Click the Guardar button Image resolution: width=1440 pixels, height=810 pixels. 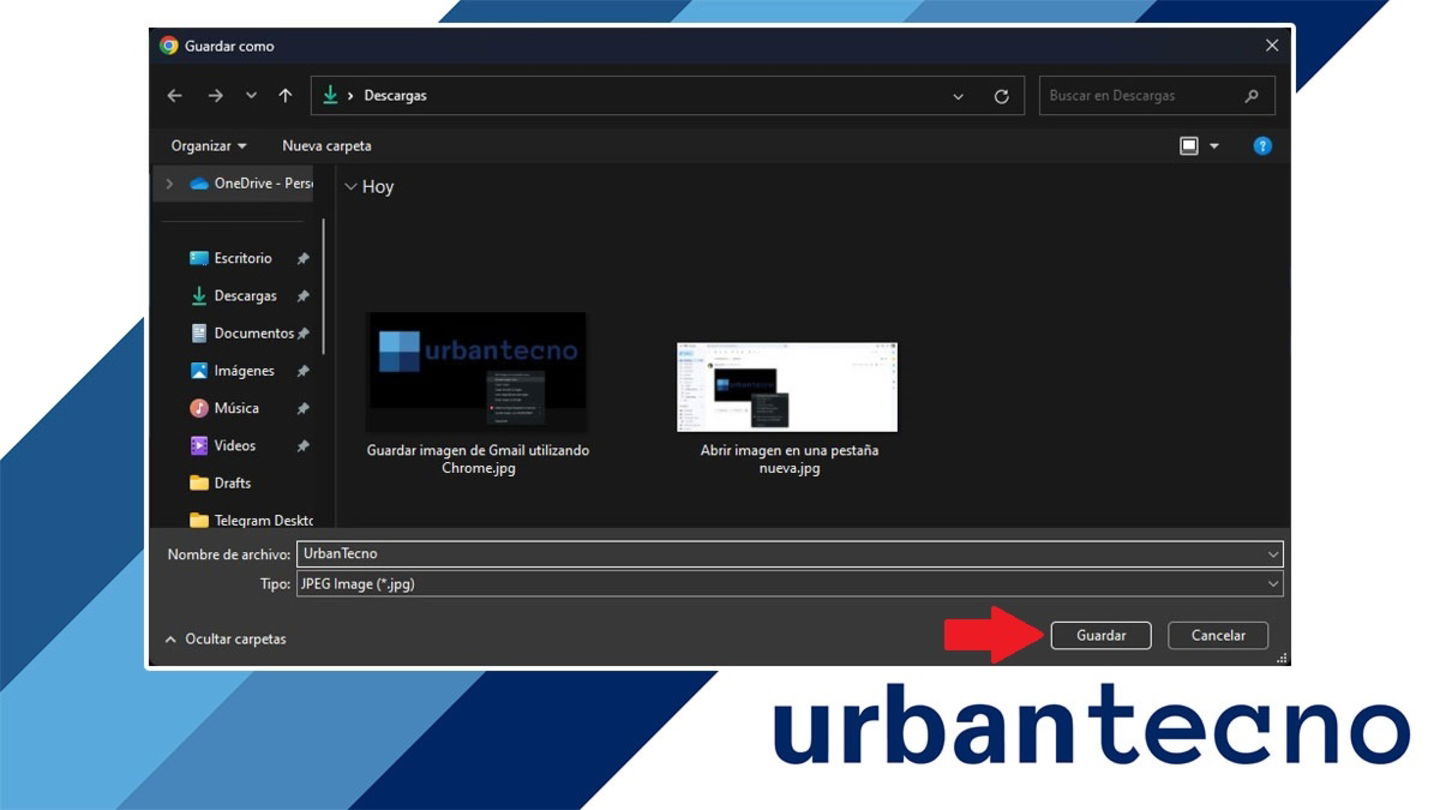tap(1101, 635)
